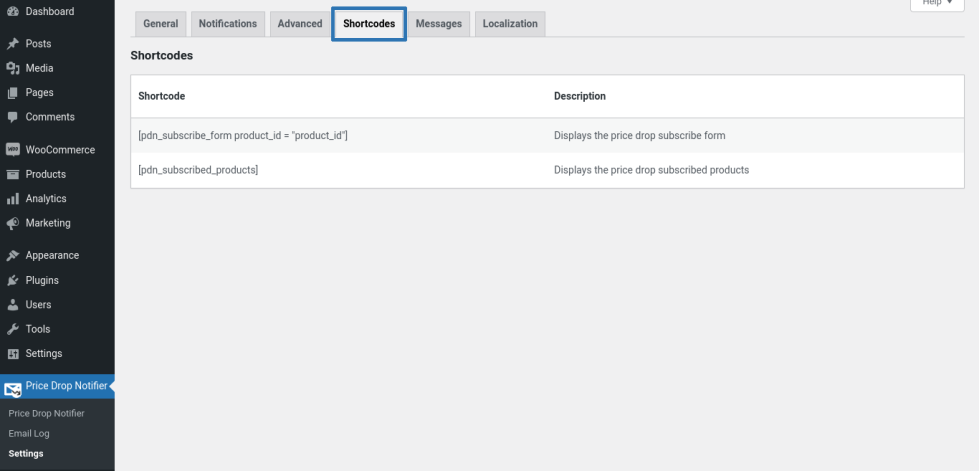Click the Dashboard gauge icon

(13, 12)
